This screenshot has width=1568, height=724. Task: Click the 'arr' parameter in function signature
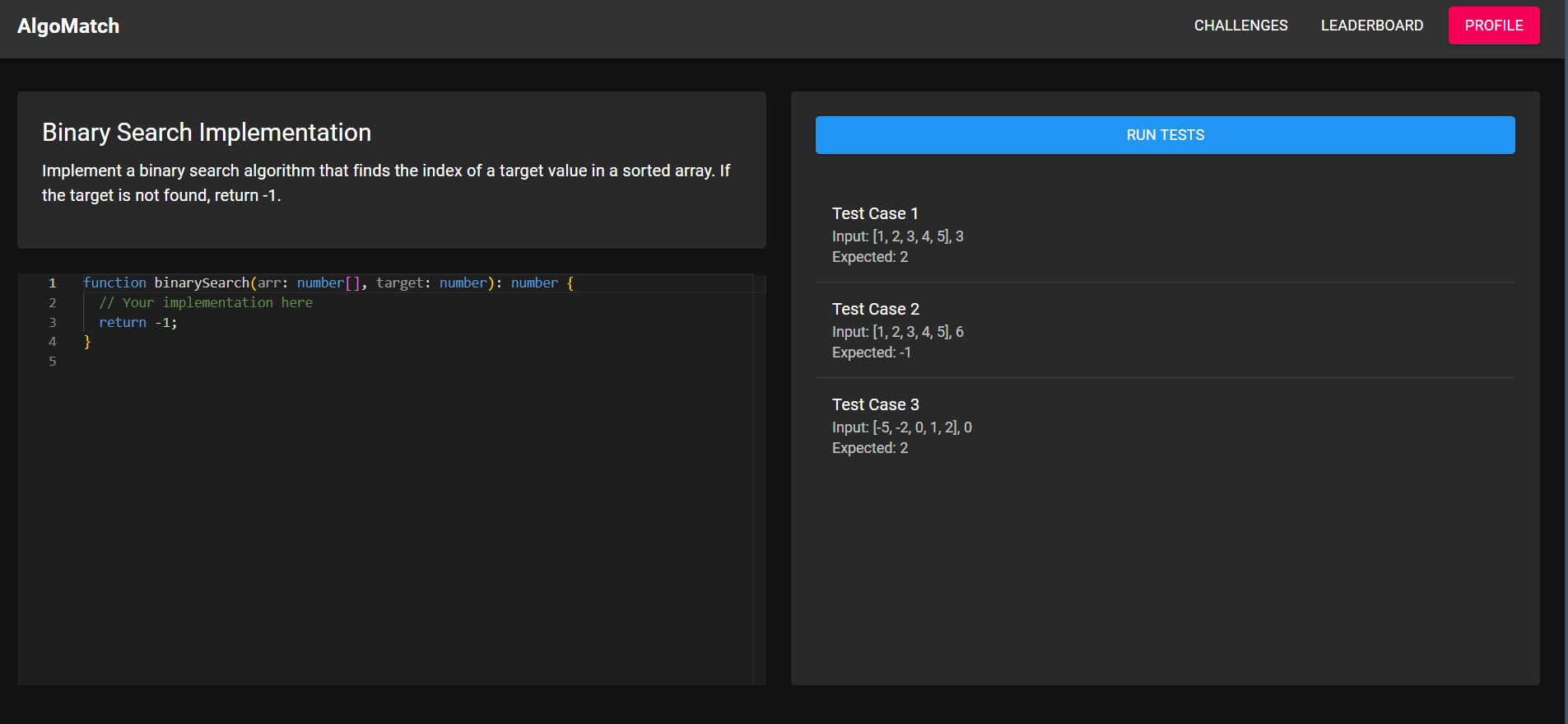coord(269,283)
